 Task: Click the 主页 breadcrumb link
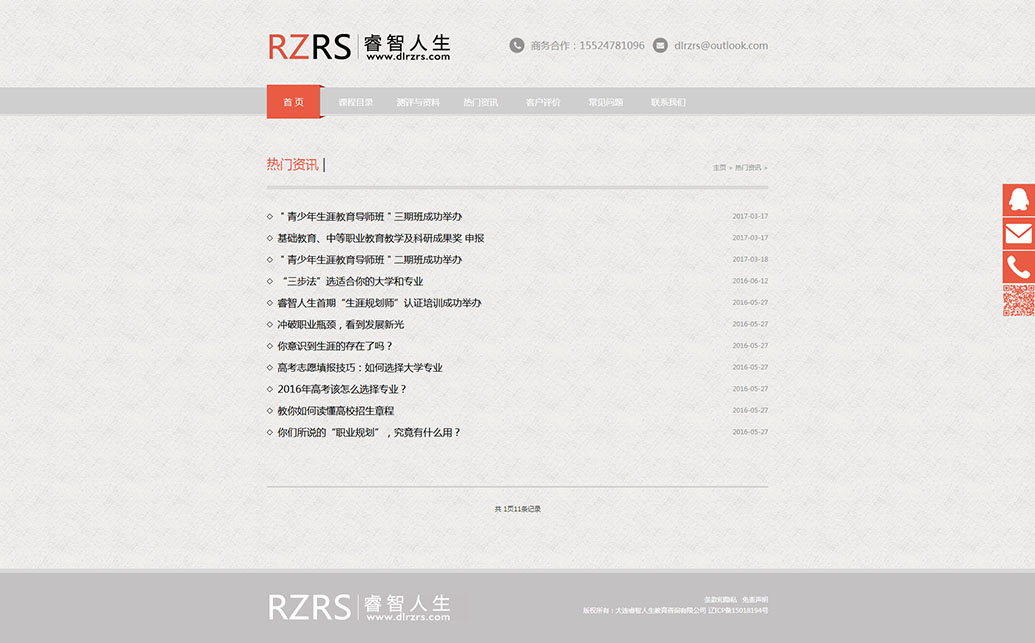click(x=719, y=168)
